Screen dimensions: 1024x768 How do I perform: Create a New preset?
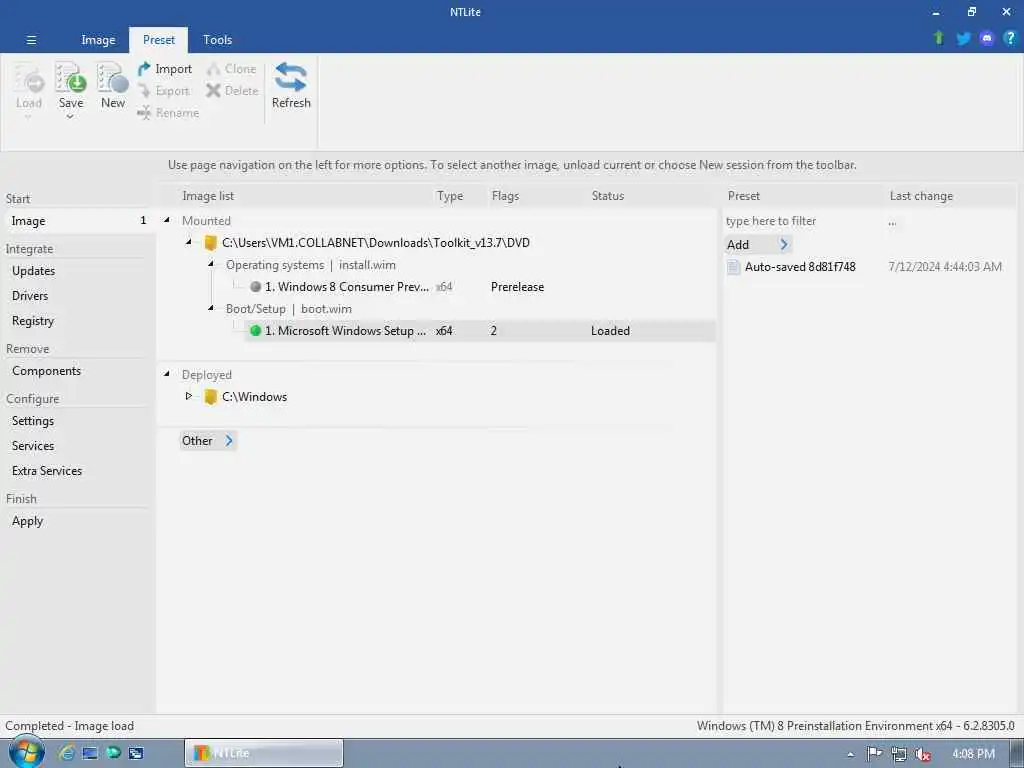point(112,85)
